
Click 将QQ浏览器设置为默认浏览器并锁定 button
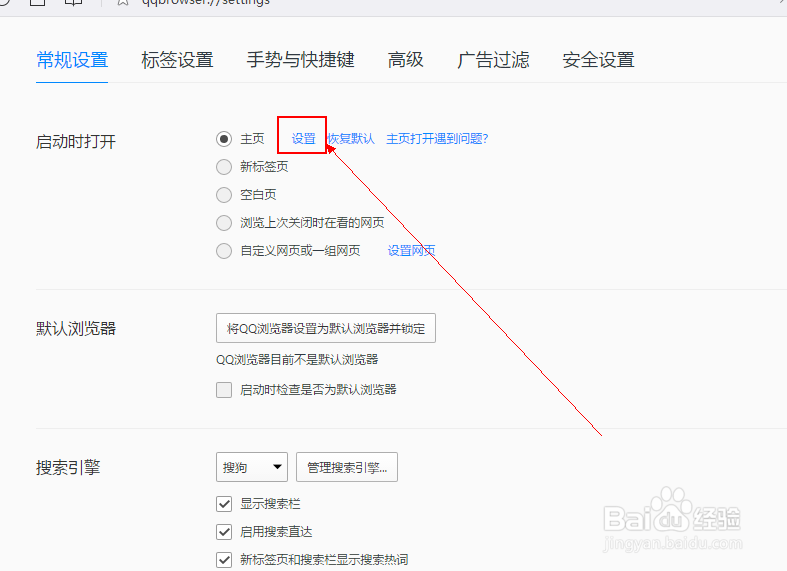[326, 328]
